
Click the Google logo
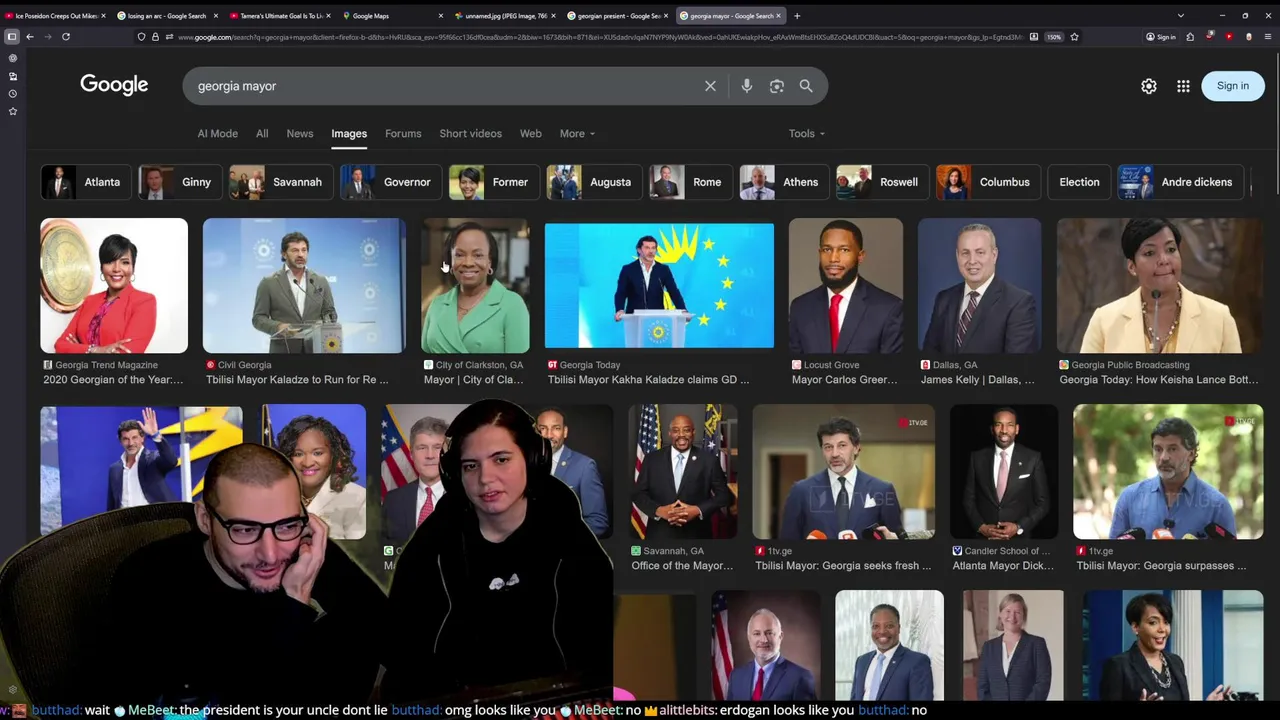point(114,85)
